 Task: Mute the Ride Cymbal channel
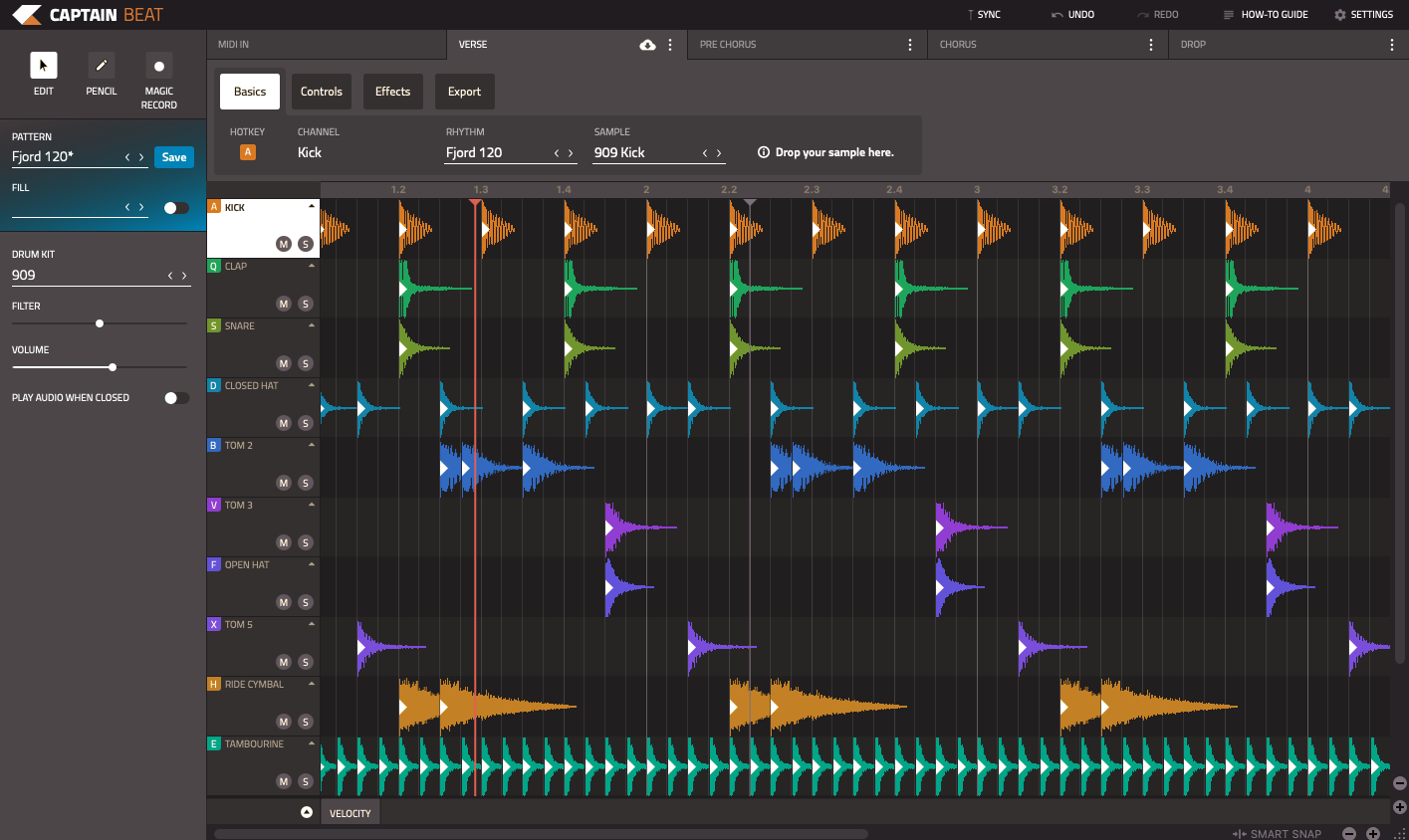[x=284, y=722]
